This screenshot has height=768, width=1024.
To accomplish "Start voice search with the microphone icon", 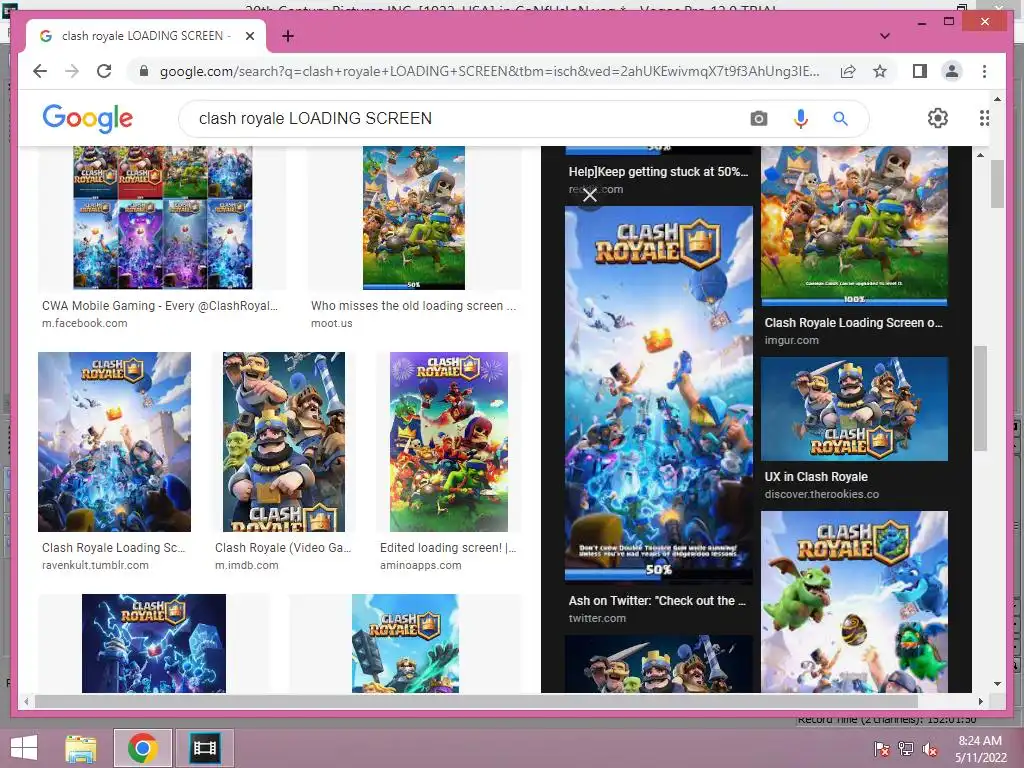I will (801, 118).
